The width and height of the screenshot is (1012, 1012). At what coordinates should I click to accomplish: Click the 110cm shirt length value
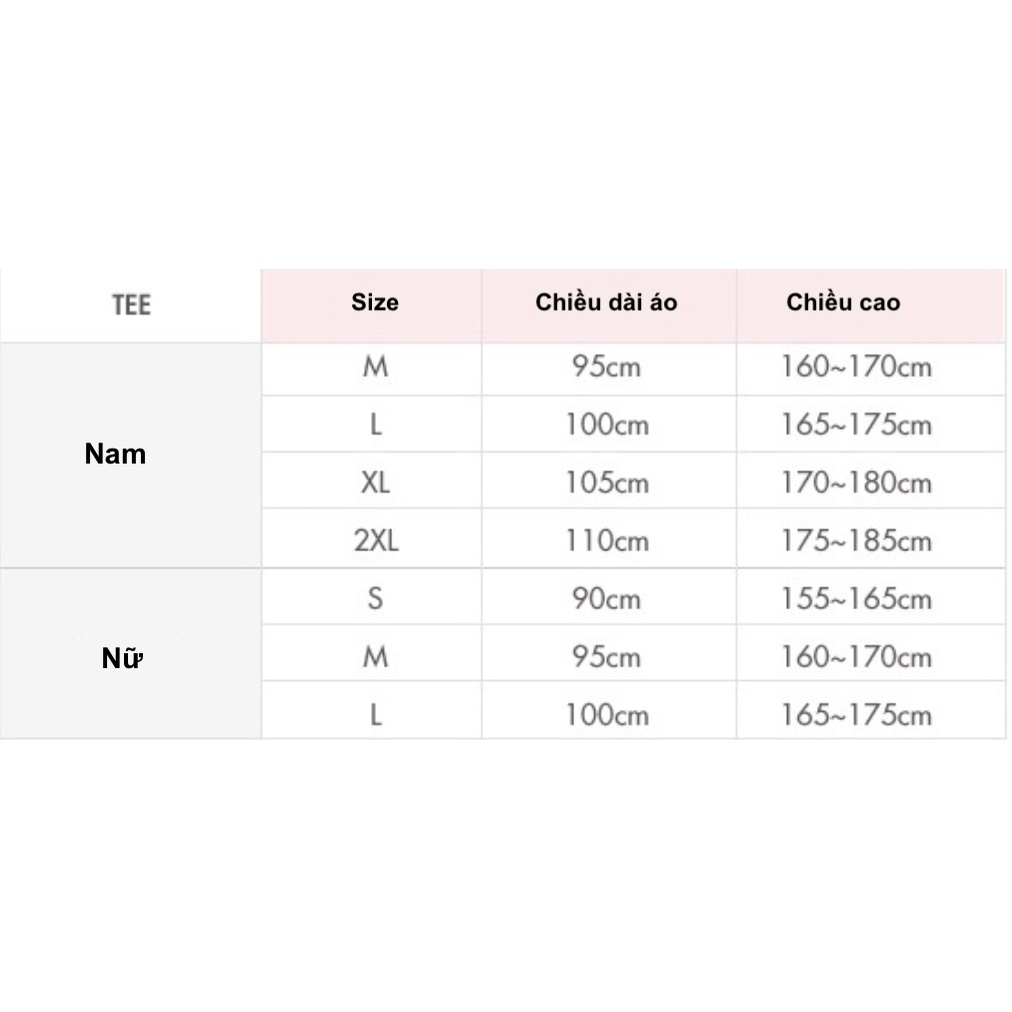606,541
